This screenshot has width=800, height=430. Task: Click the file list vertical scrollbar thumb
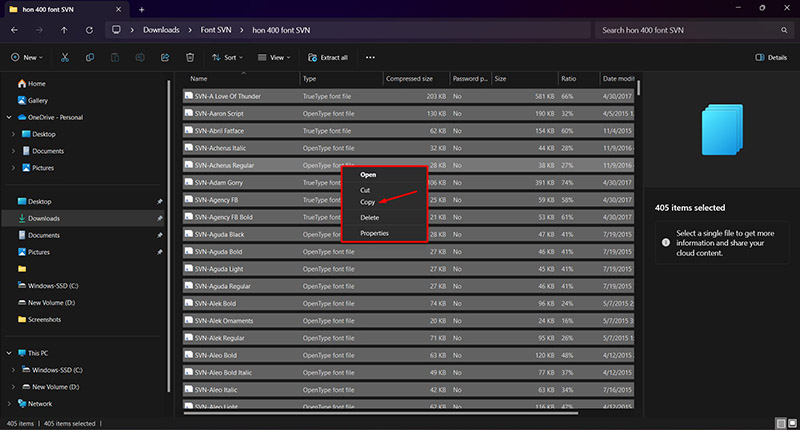pos(638,87)
